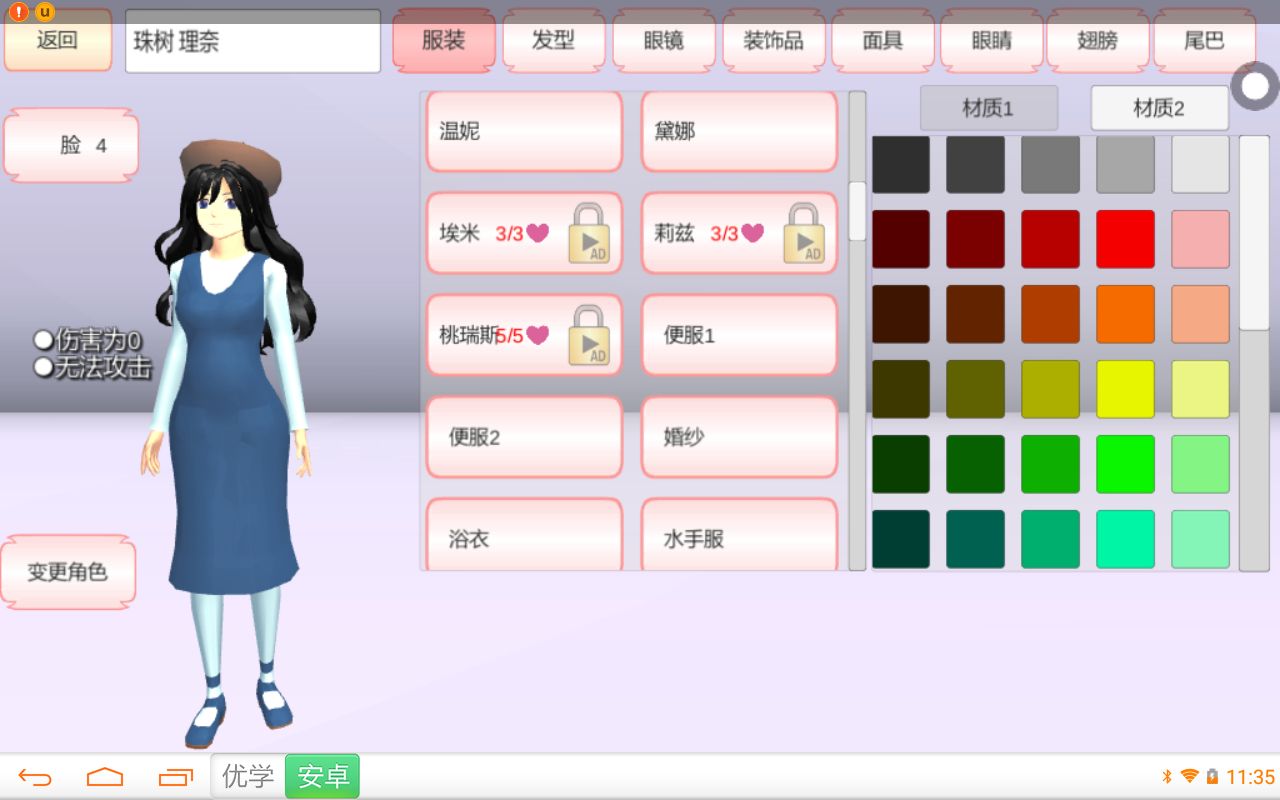Open the 发型 category tab

pos(553,41)
